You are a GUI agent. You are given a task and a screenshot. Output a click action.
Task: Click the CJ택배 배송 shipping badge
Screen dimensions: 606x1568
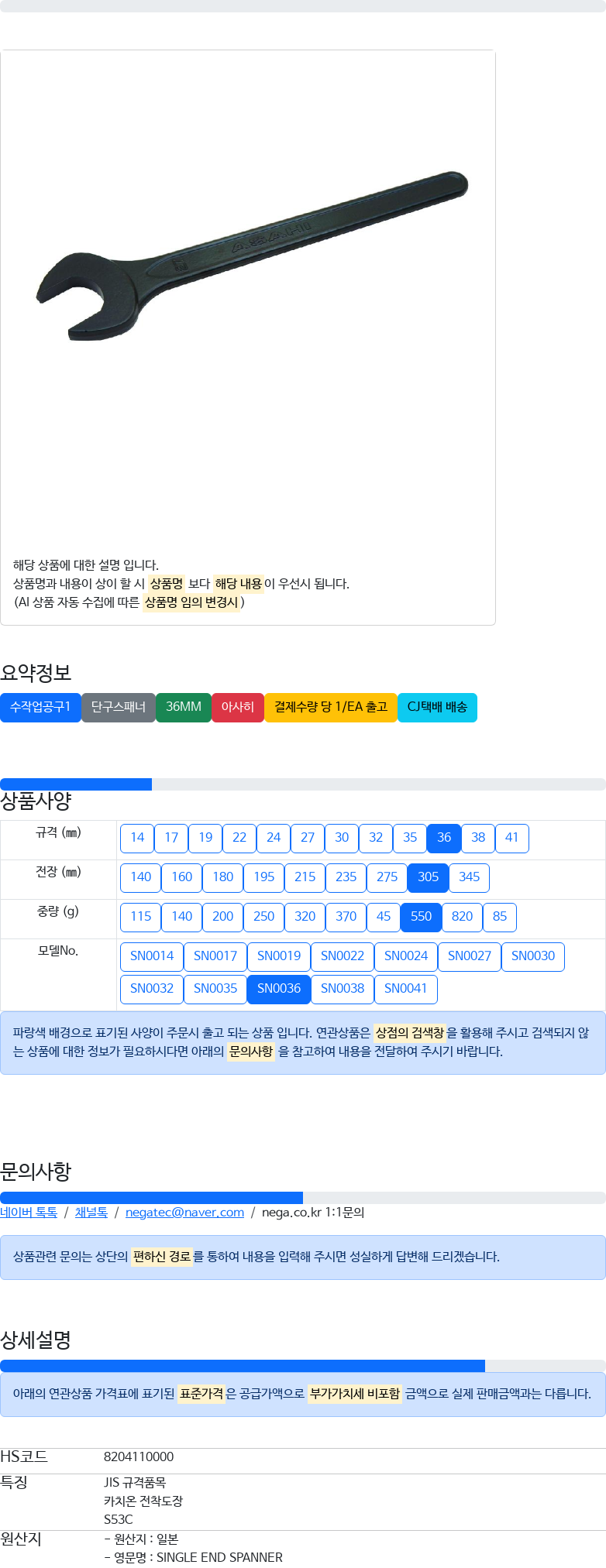point(437,707)
